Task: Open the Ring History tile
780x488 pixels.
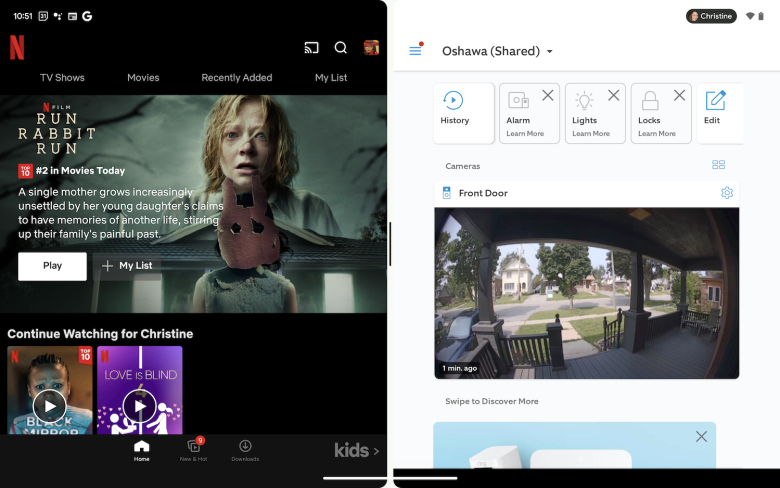Action: (x=455, y=112)
